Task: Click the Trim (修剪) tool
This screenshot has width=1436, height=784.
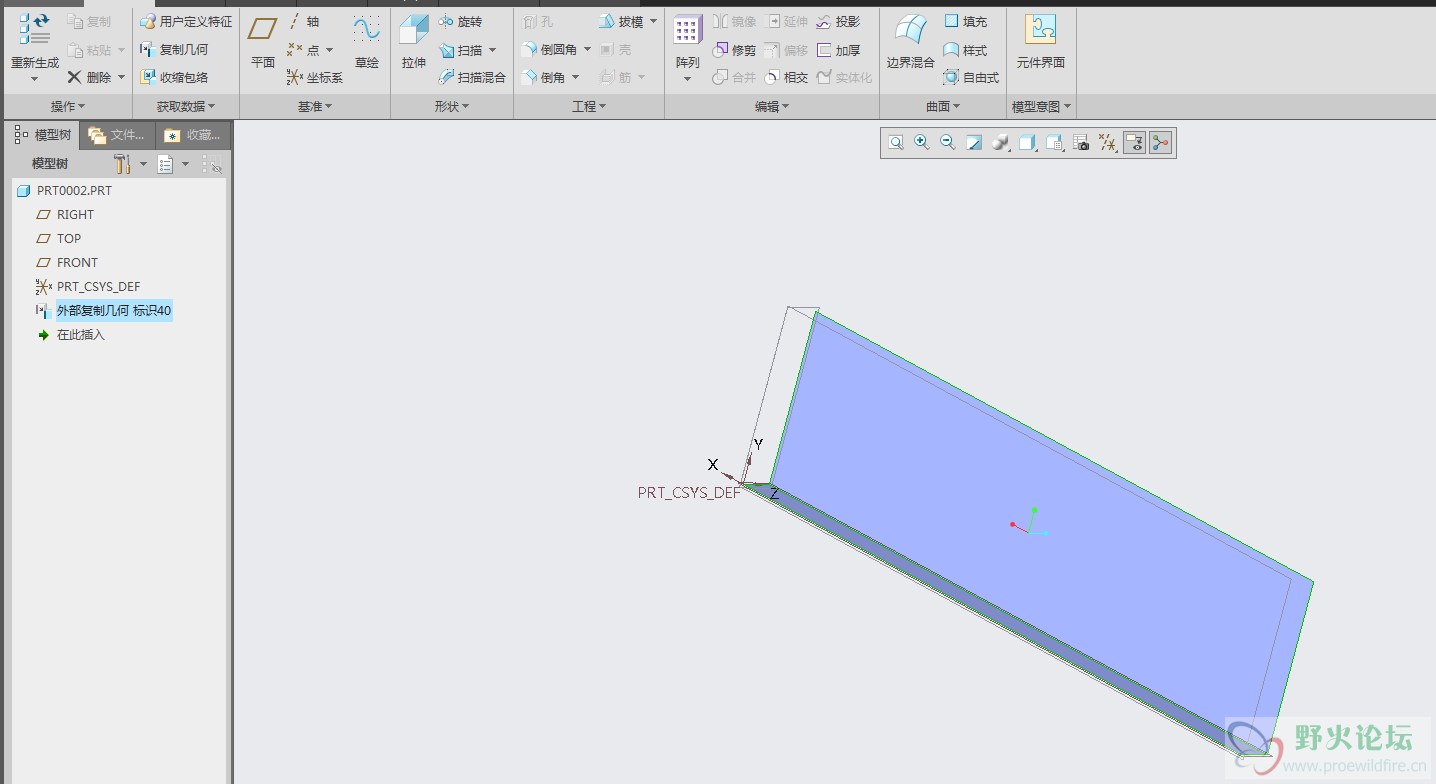Action: pos(734,49)
